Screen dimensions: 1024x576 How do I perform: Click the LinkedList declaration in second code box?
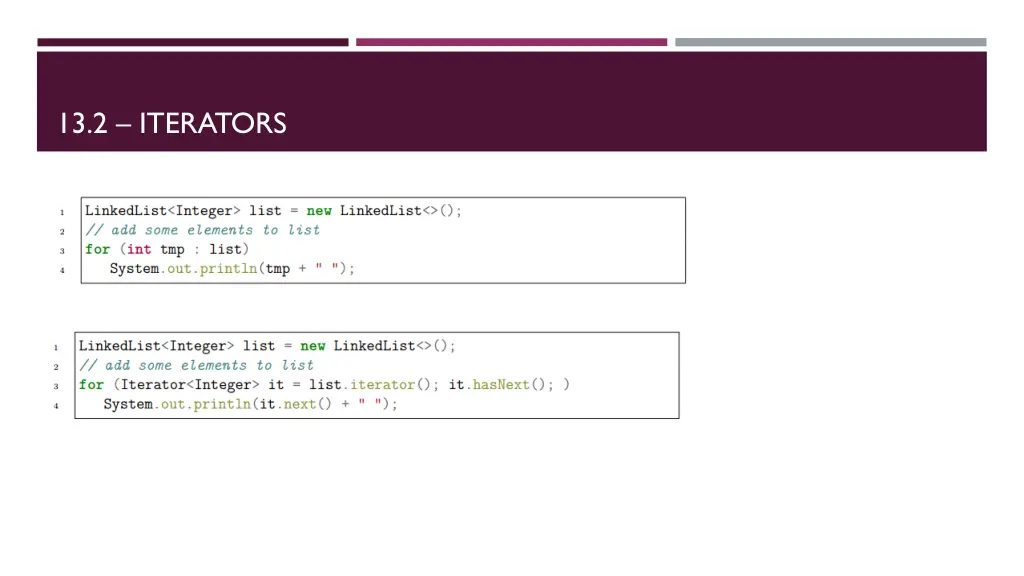[x=266, y=346]
